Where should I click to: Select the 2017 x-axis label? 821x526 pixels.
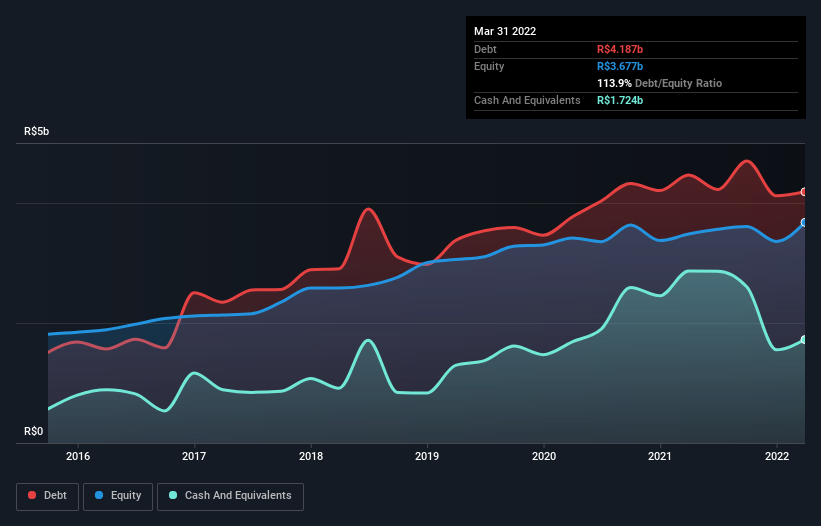(194, 456)
